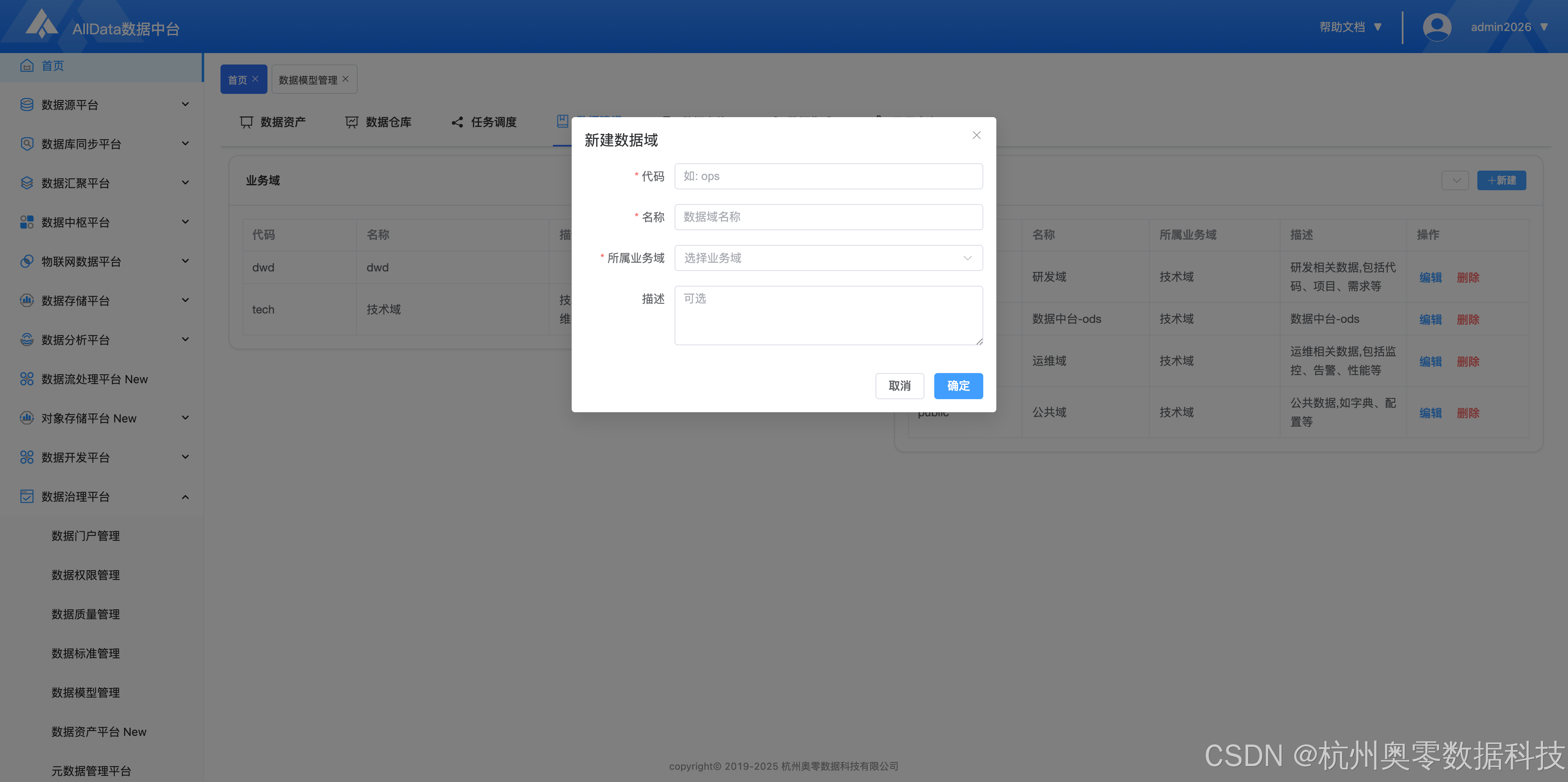Open the 任务调度 tab
This screenshot has width=1568, height=782.
[483, 122]
